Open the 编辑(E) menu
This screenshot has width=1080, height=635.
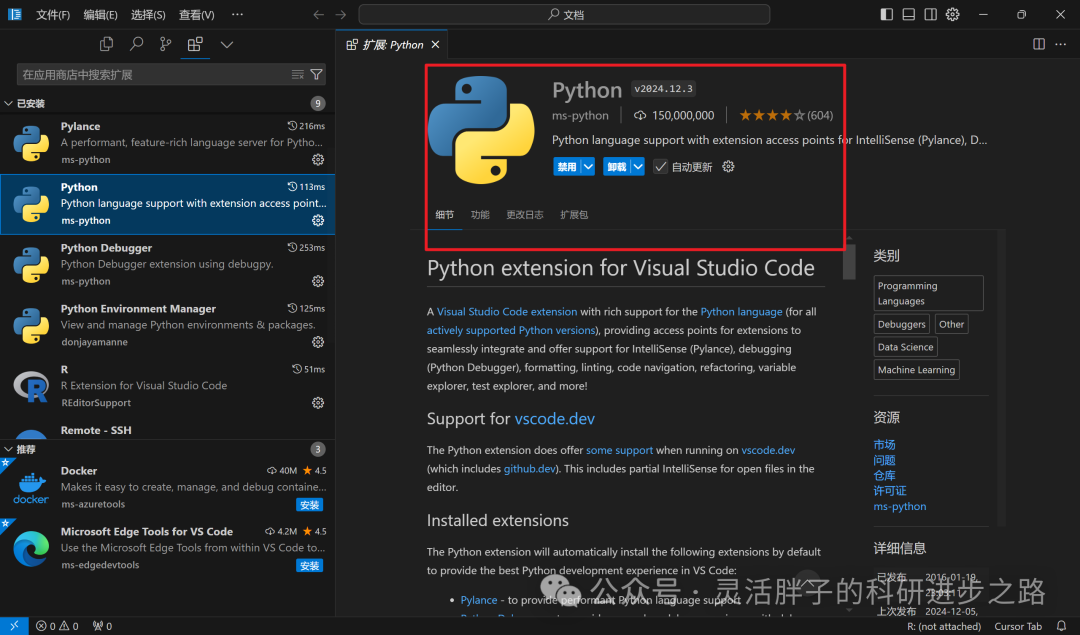tap(100, 14)
